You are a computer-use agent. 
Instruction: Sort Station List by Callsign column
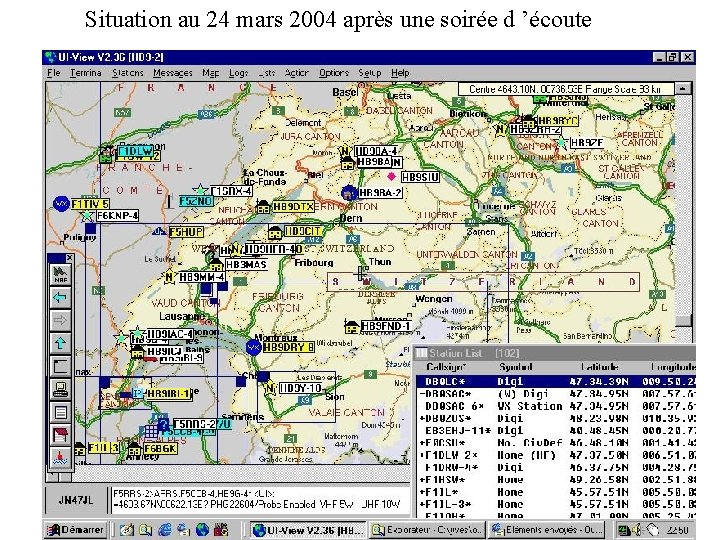[445, 367]
